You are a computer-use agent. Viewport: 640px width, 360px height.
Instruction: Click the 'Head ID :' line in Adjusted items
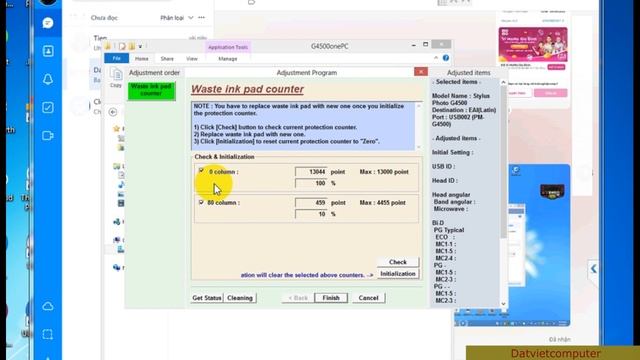click(445, 180)
